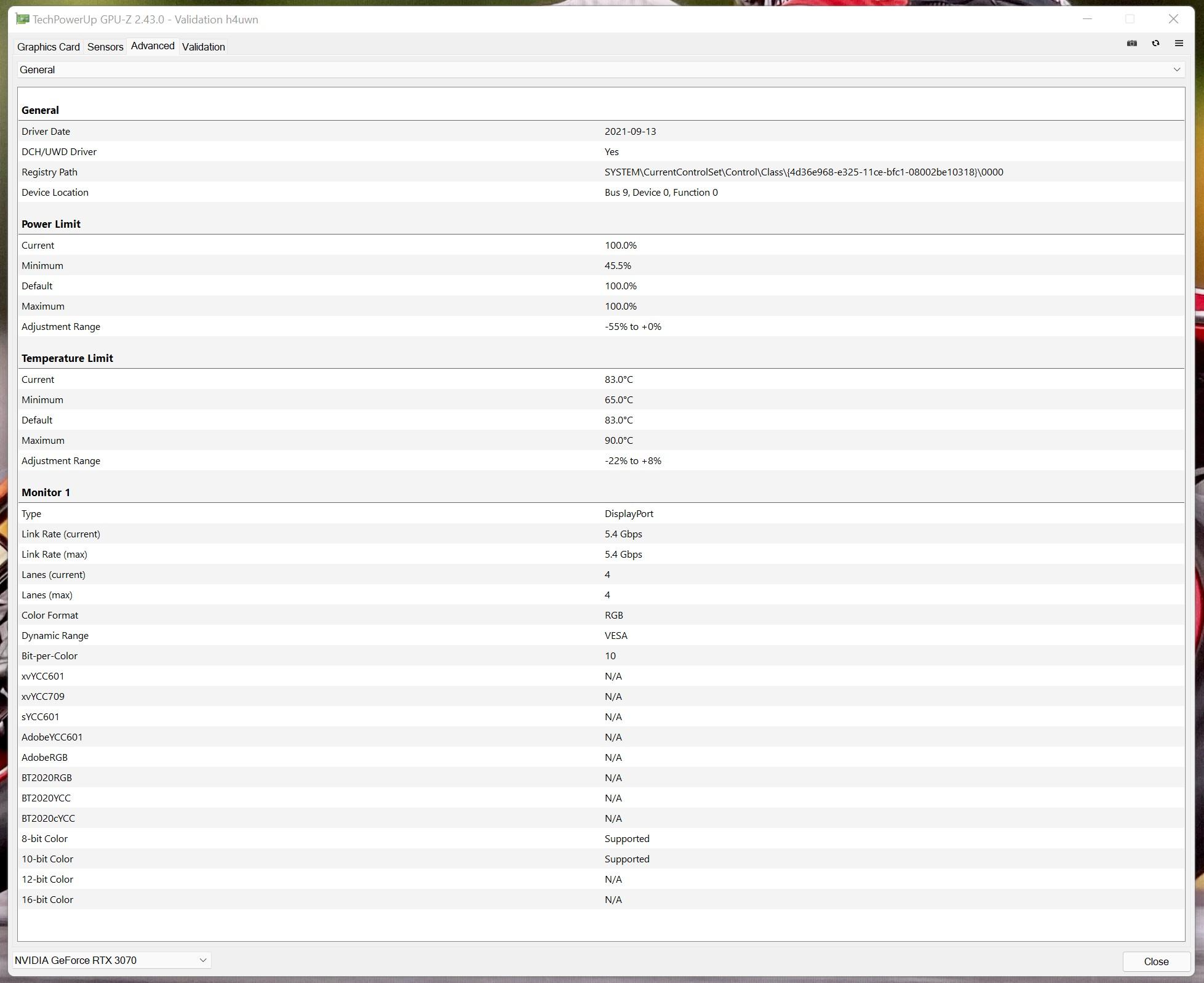The width and height of the screenshot is (1204, 983).
Task: Click the Power Limit section header
Action: [51, 224]
